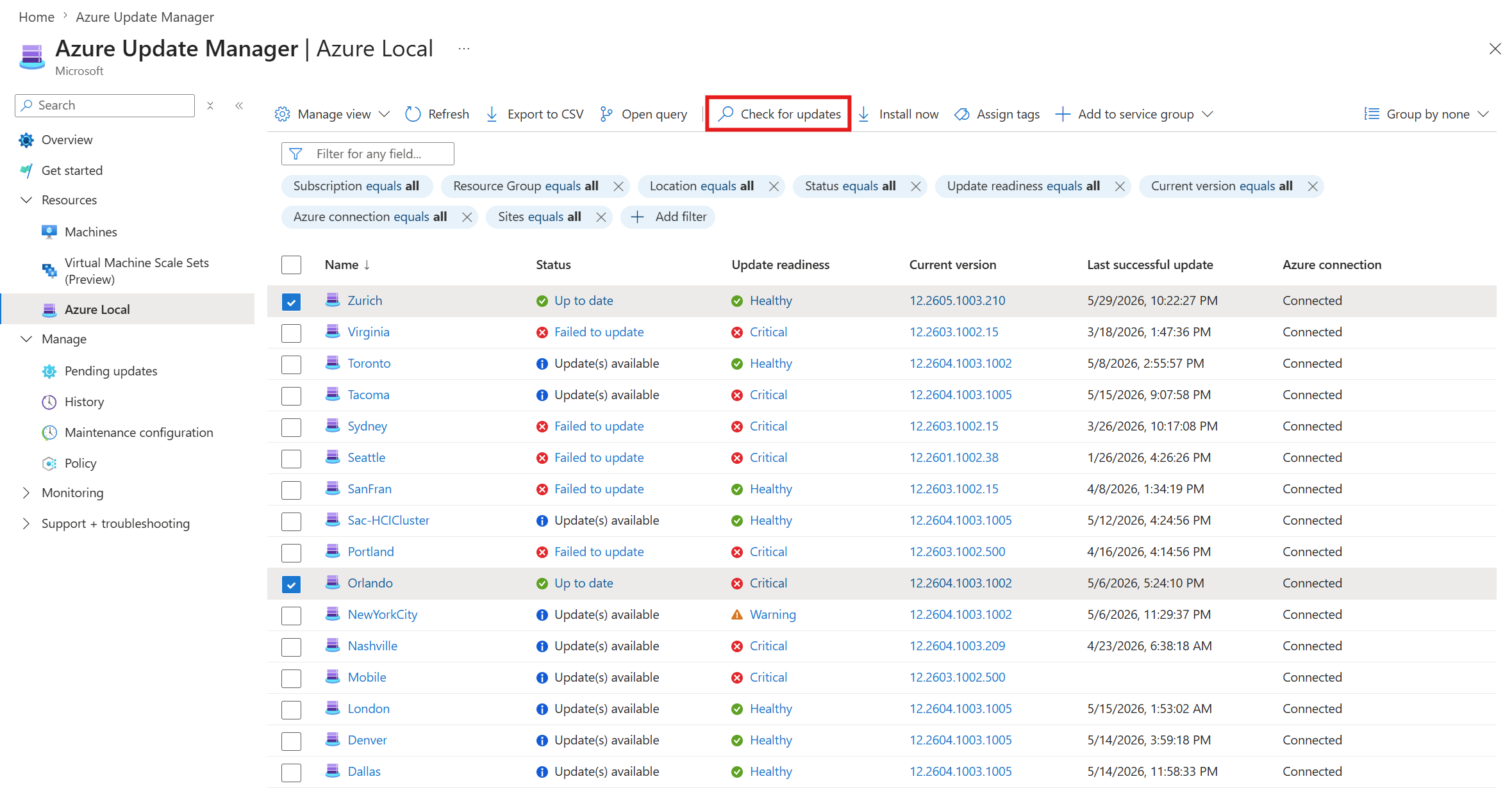Tick the Tacoma row checkbox
1512x788 pixels.
pyautogui.click(x=291, y=396)
